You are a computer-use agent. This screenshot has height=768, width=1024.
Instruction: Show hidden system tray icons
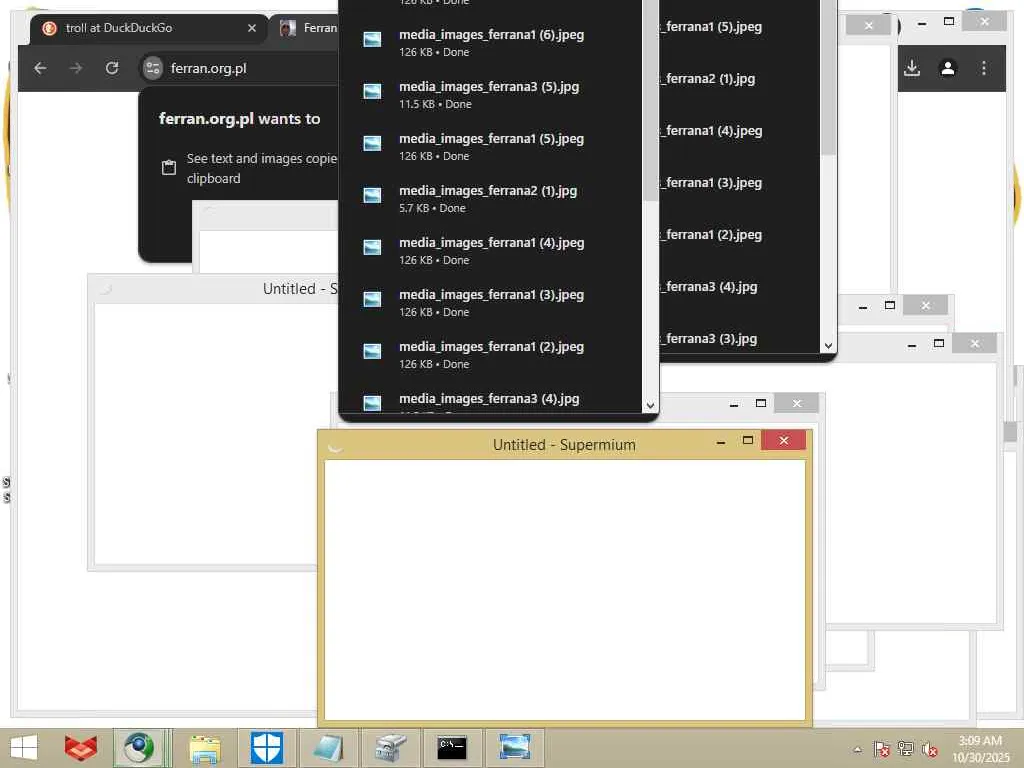click(x=857, y=749)
